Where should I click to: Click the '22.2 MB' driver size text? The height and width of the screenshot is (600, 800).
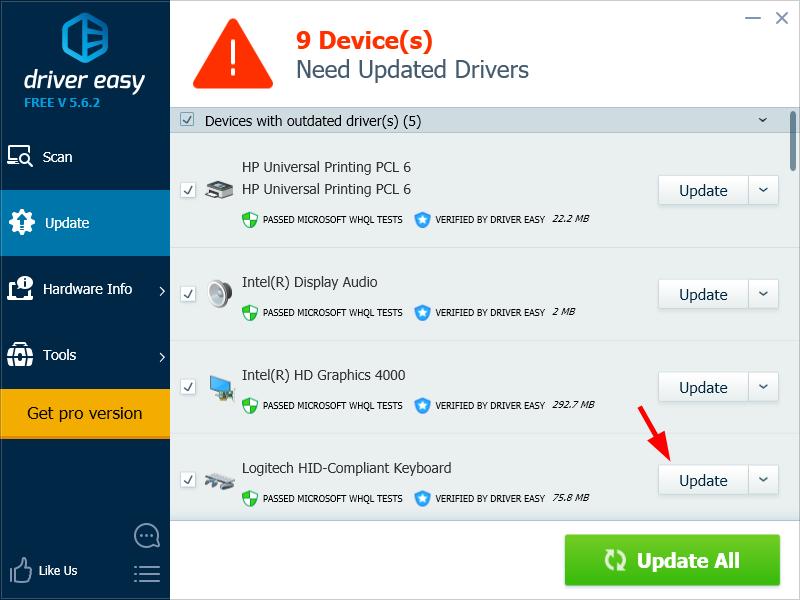pos(570,219)
